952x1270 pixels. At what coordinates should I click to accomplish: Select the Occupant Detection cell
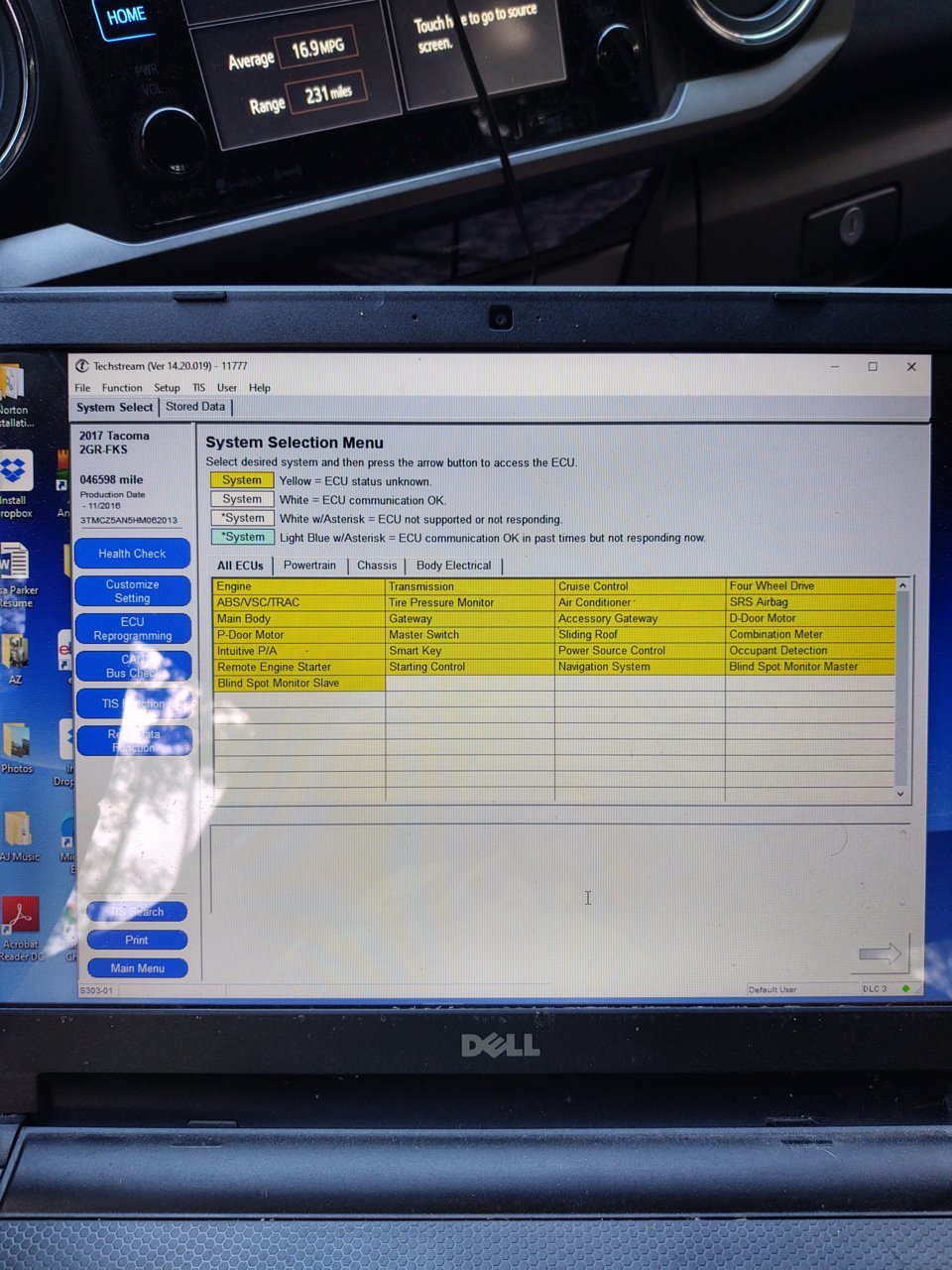[810, 651]
